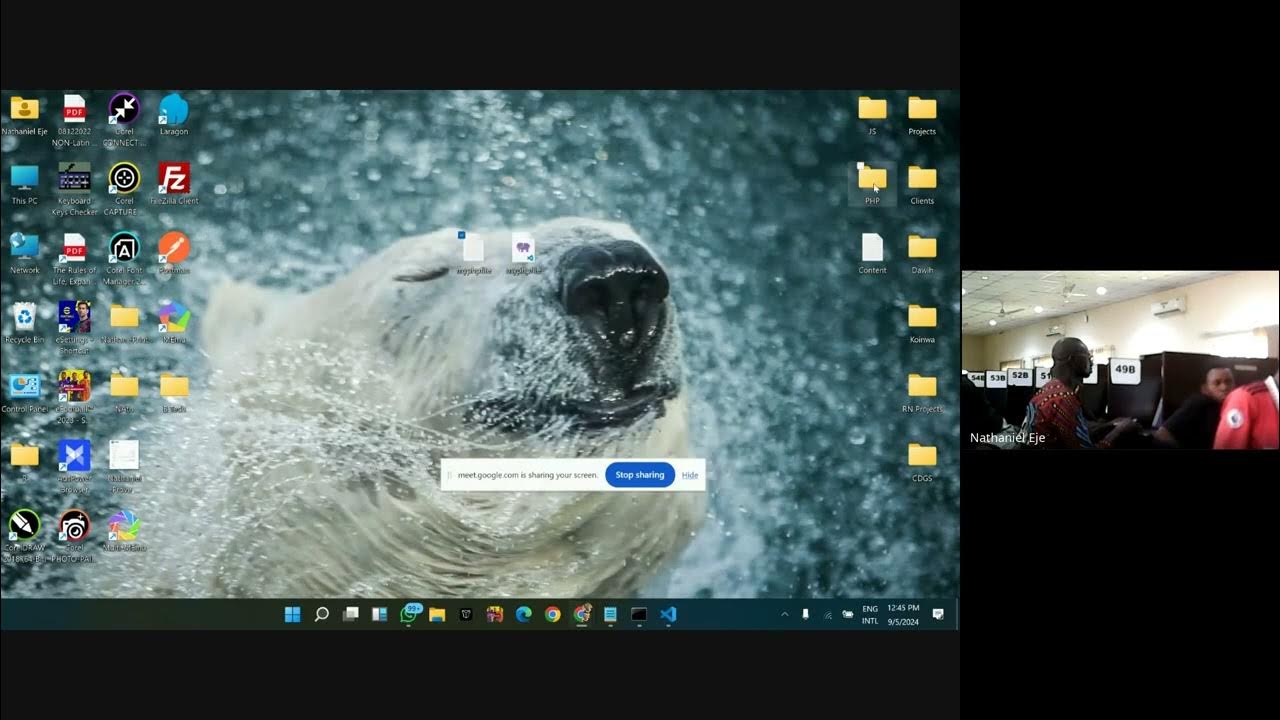Open Keyboard Keys Checker shortcut

(x=74, y=189)
